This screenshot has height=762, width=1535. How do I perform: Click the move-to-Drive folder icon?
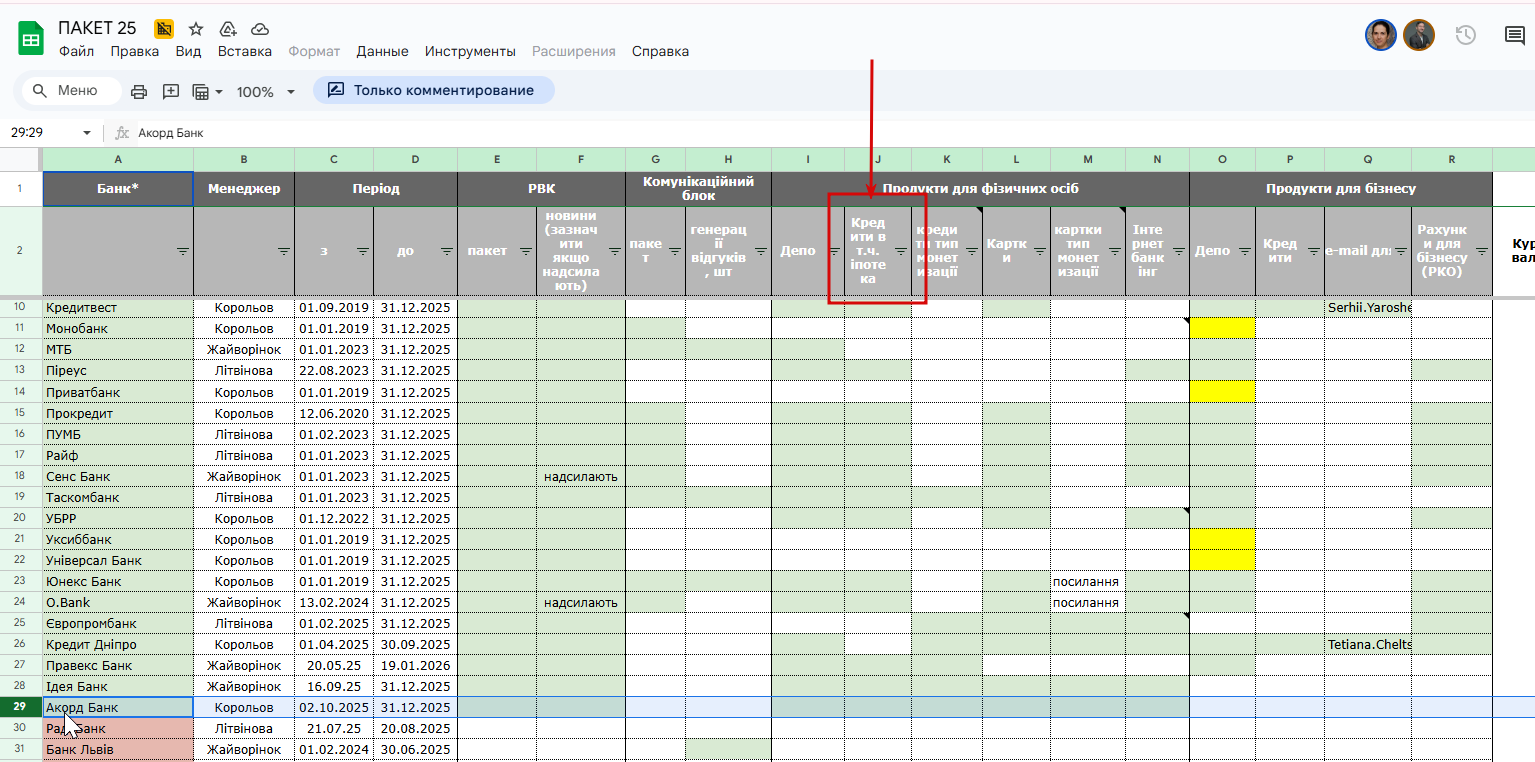228,29
